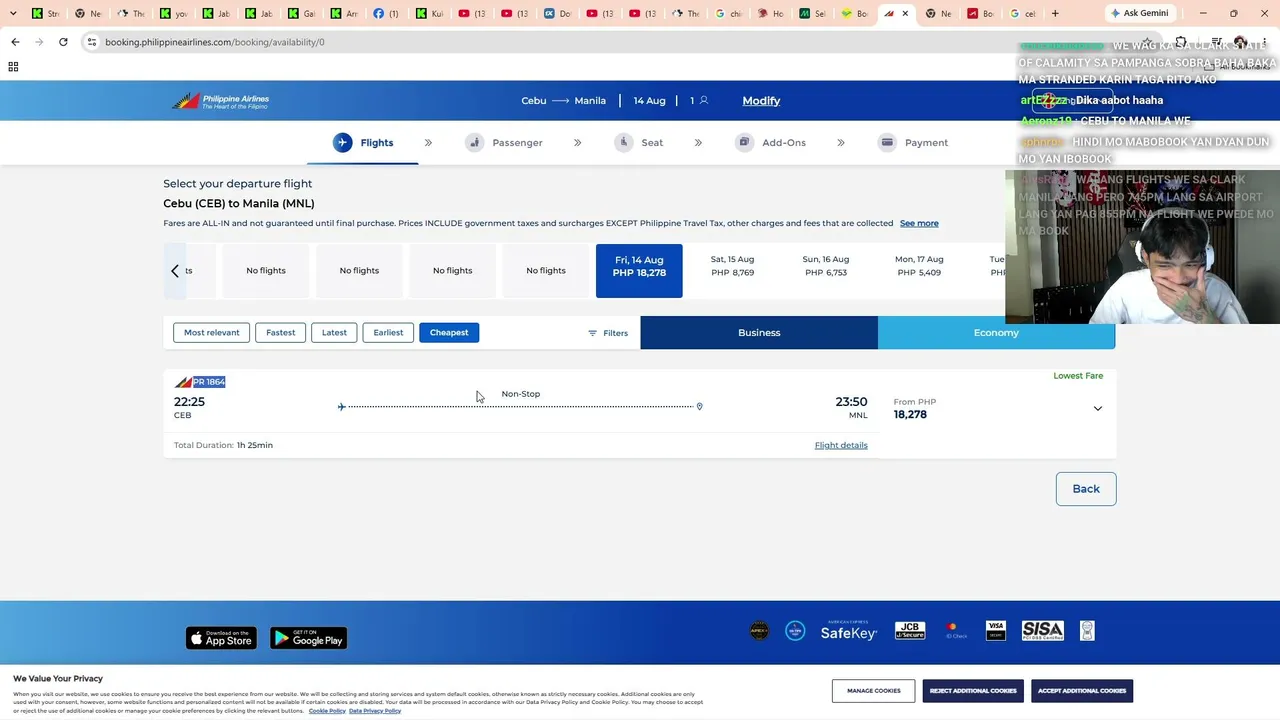Click the 14 Aug date in header

pyautogui.click(x=649, y=101)
